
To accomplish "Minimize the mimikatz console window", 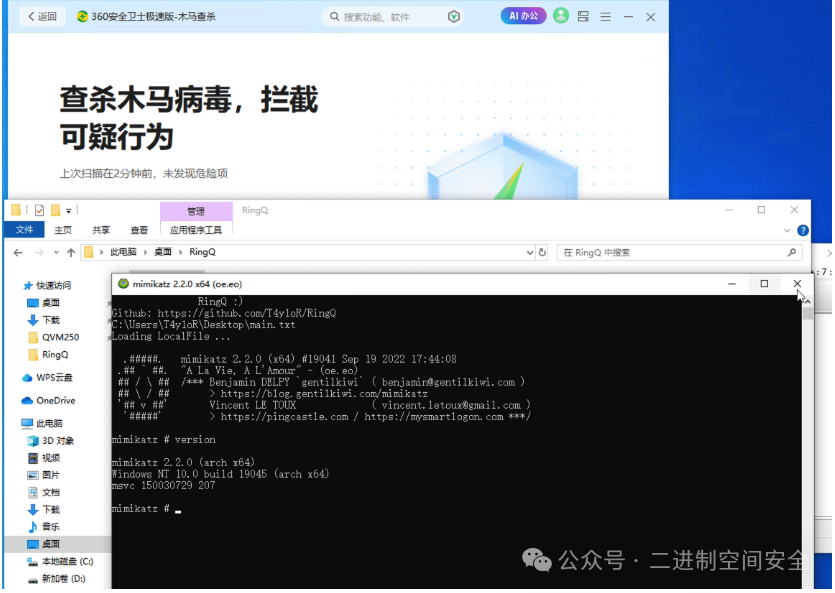I will pos(732,284).
